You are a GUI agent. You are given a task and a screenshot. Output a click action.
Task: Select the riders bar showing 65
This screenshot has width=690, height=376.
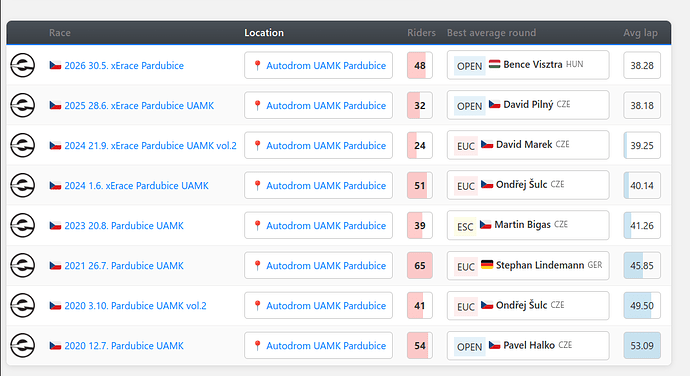coord(420,265)
